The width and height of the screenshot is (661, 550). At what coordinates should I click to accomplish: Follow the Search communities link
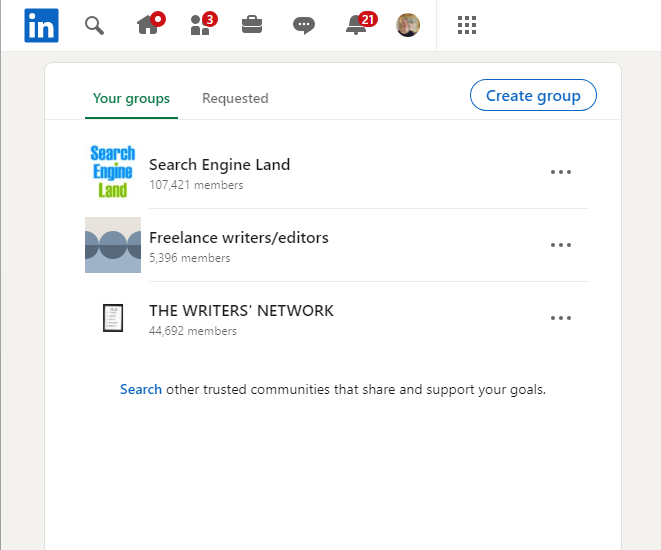click(141, 389)
